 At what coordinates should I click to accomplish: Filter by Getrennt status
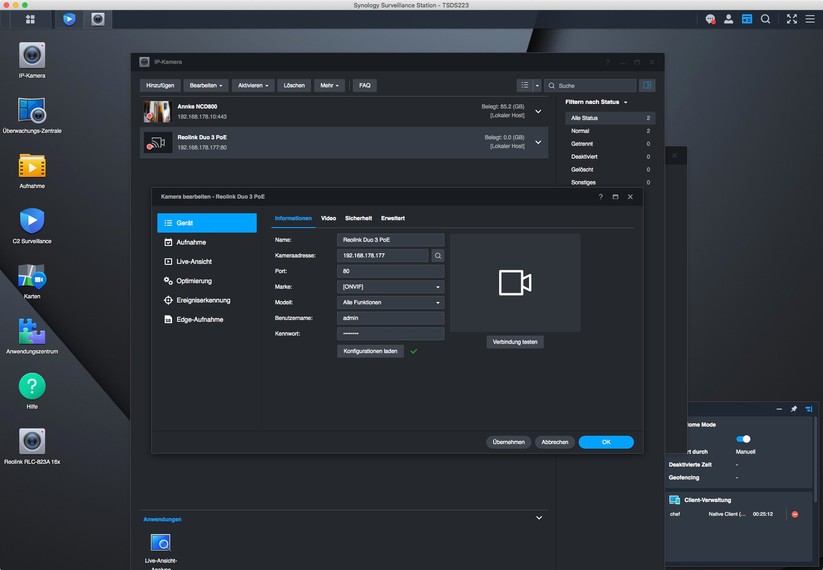pos(610,143)
